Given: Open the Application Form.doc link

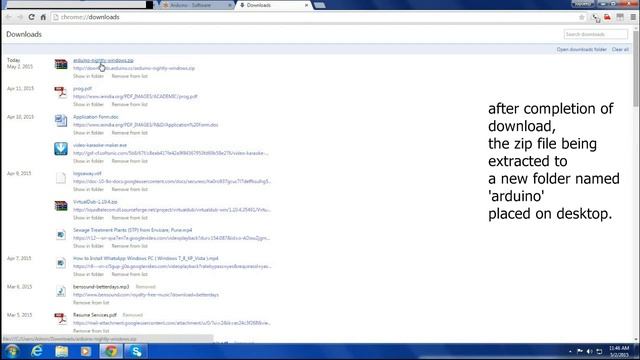Looking at the screenshot, I should [96, 117].
